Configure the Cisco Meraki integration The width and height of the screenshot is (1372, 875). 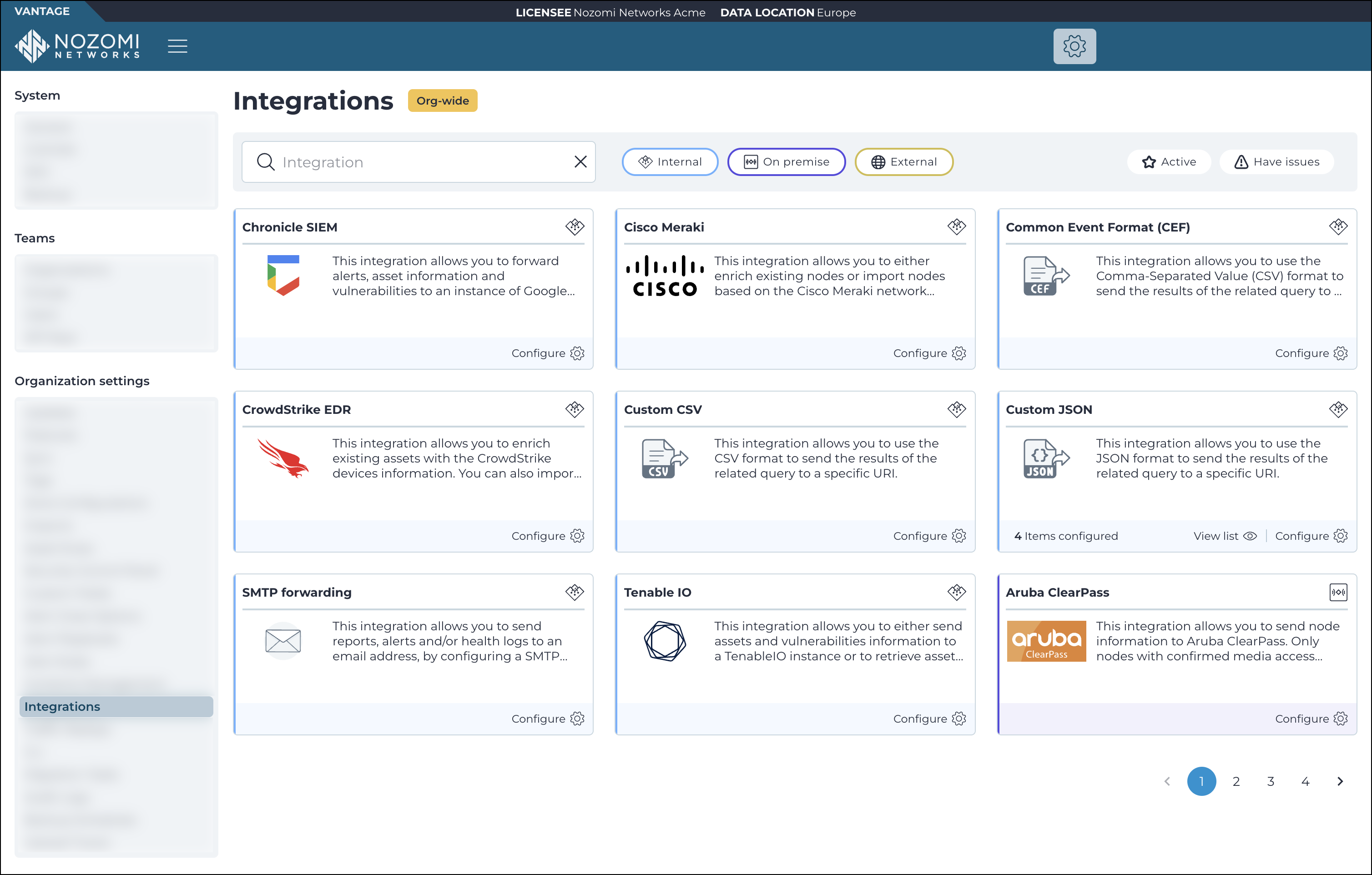coord(929,353)
